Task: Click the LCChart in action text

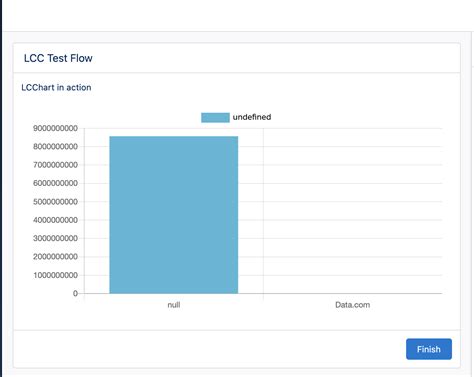Action: click(x=56, y=87)
